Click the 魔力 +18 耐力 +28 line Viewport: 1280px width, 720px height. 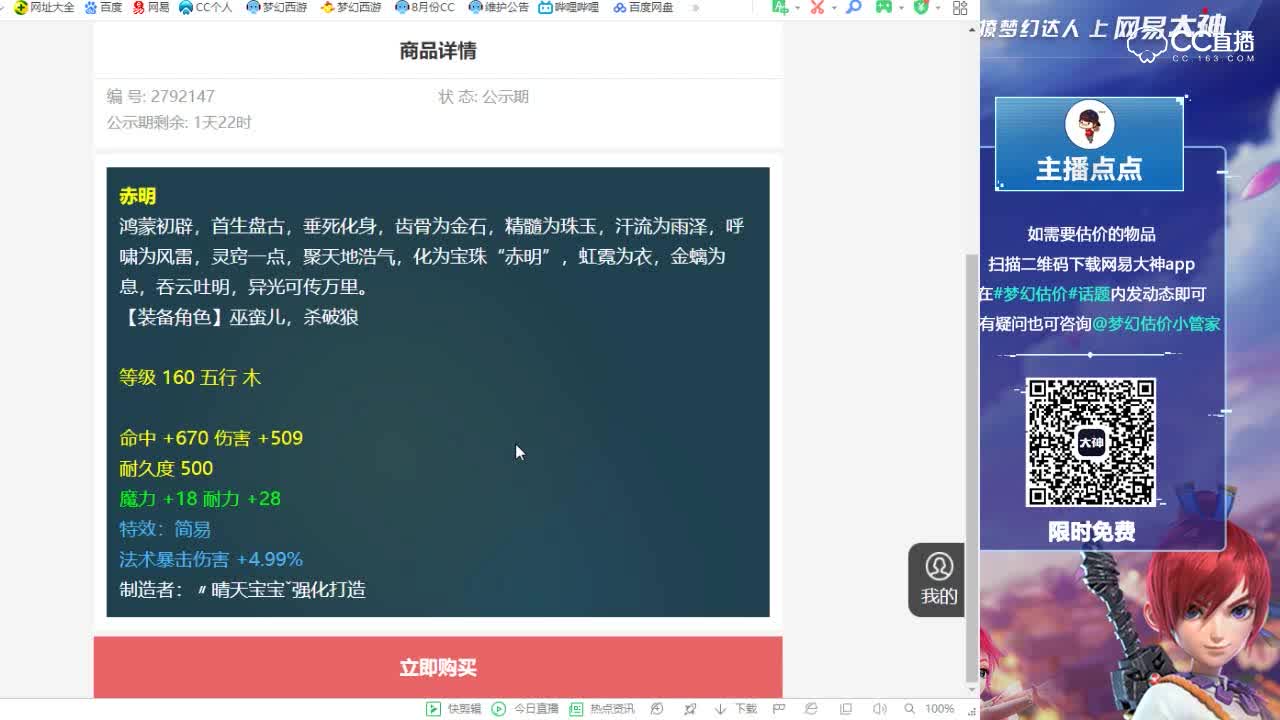coord(200,498)
